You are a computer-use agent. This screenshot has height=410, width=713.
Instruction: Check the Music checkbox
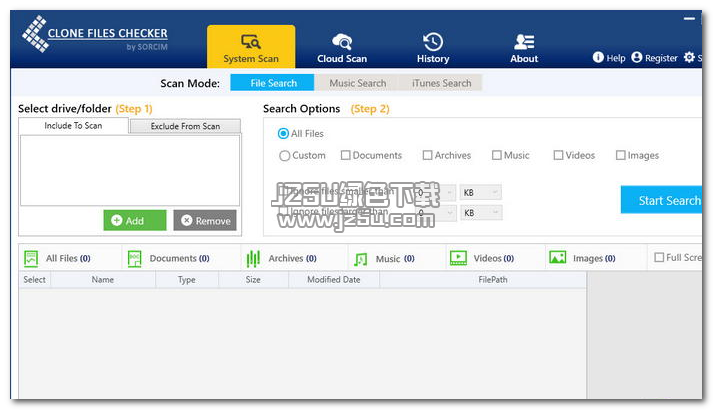click(497, 155)
